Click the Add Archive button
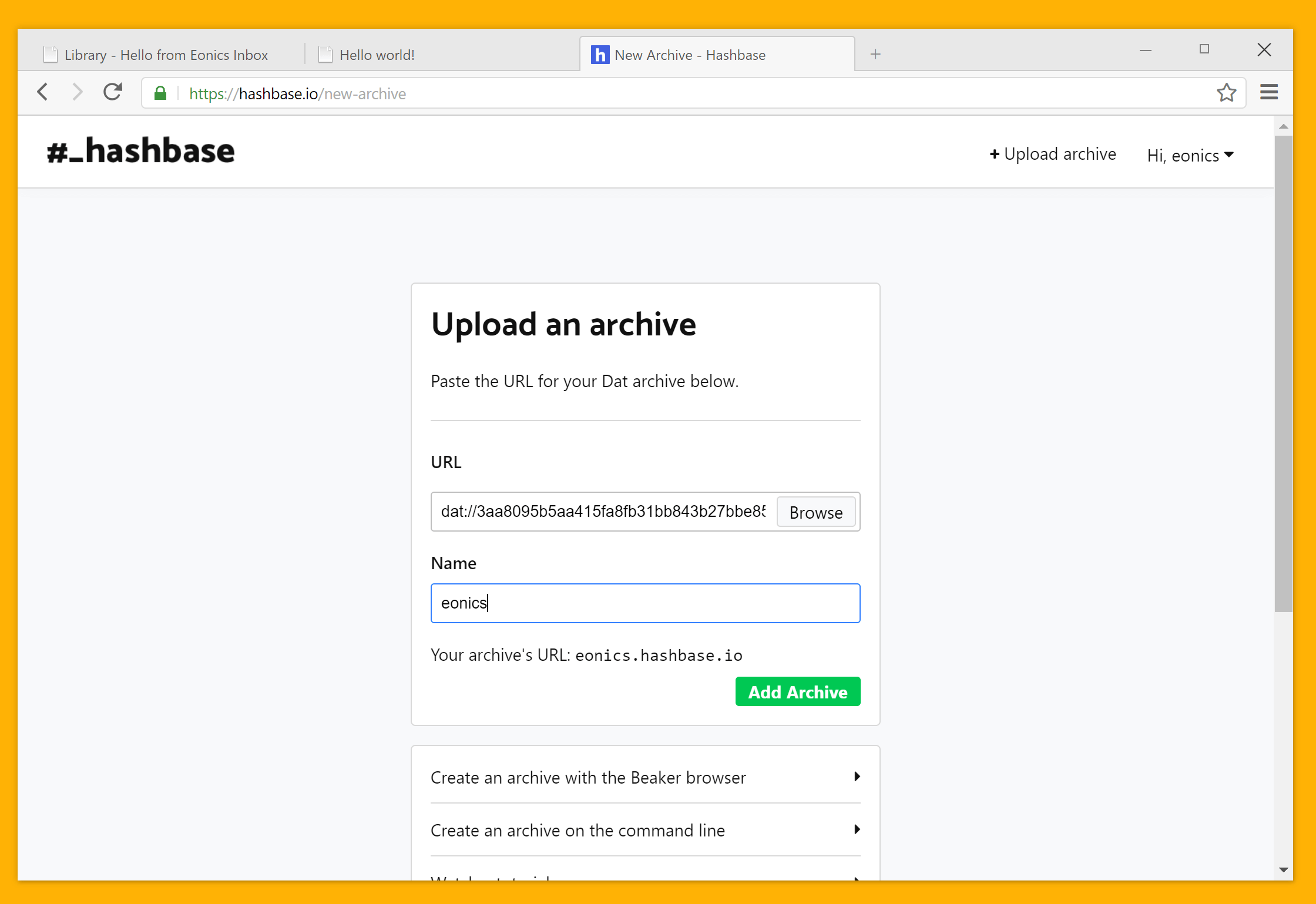The width and height of the screenshot is (1316, 904). click(x=797, y=691)
